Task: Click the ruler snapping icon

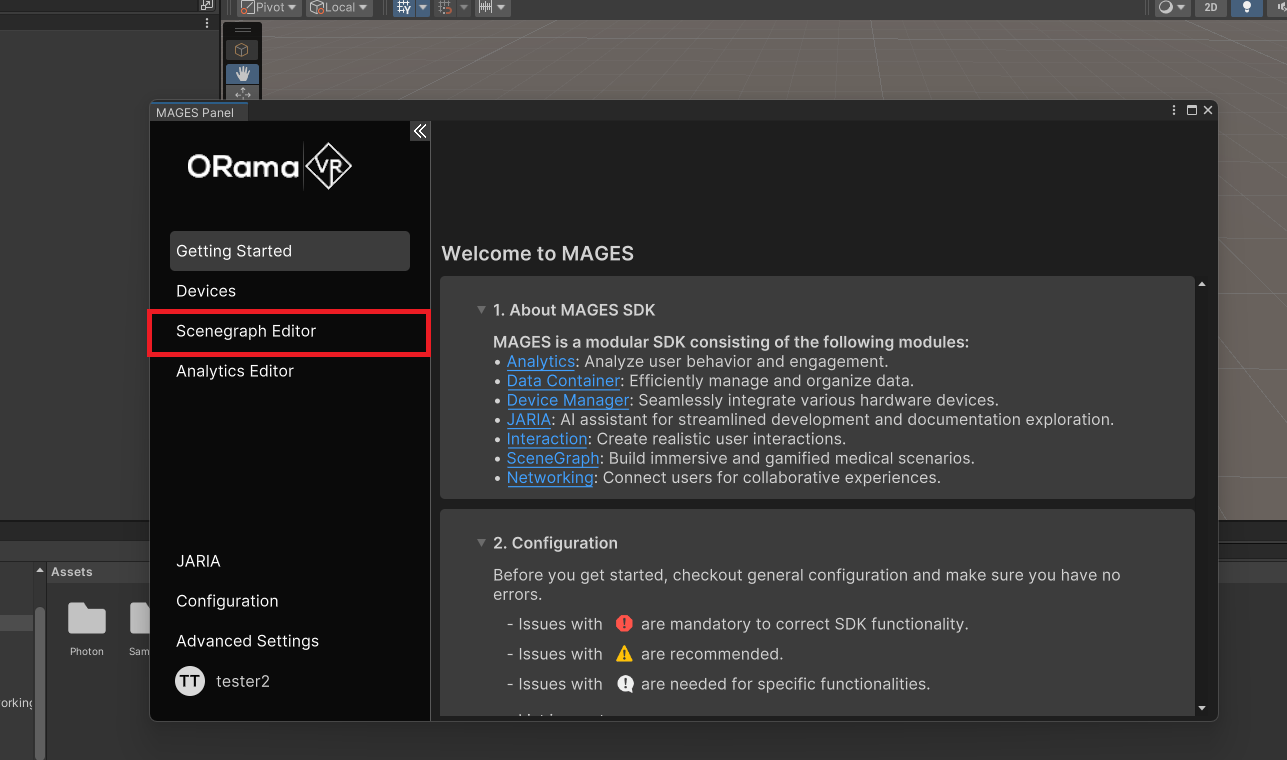Action: click(485, 7)
